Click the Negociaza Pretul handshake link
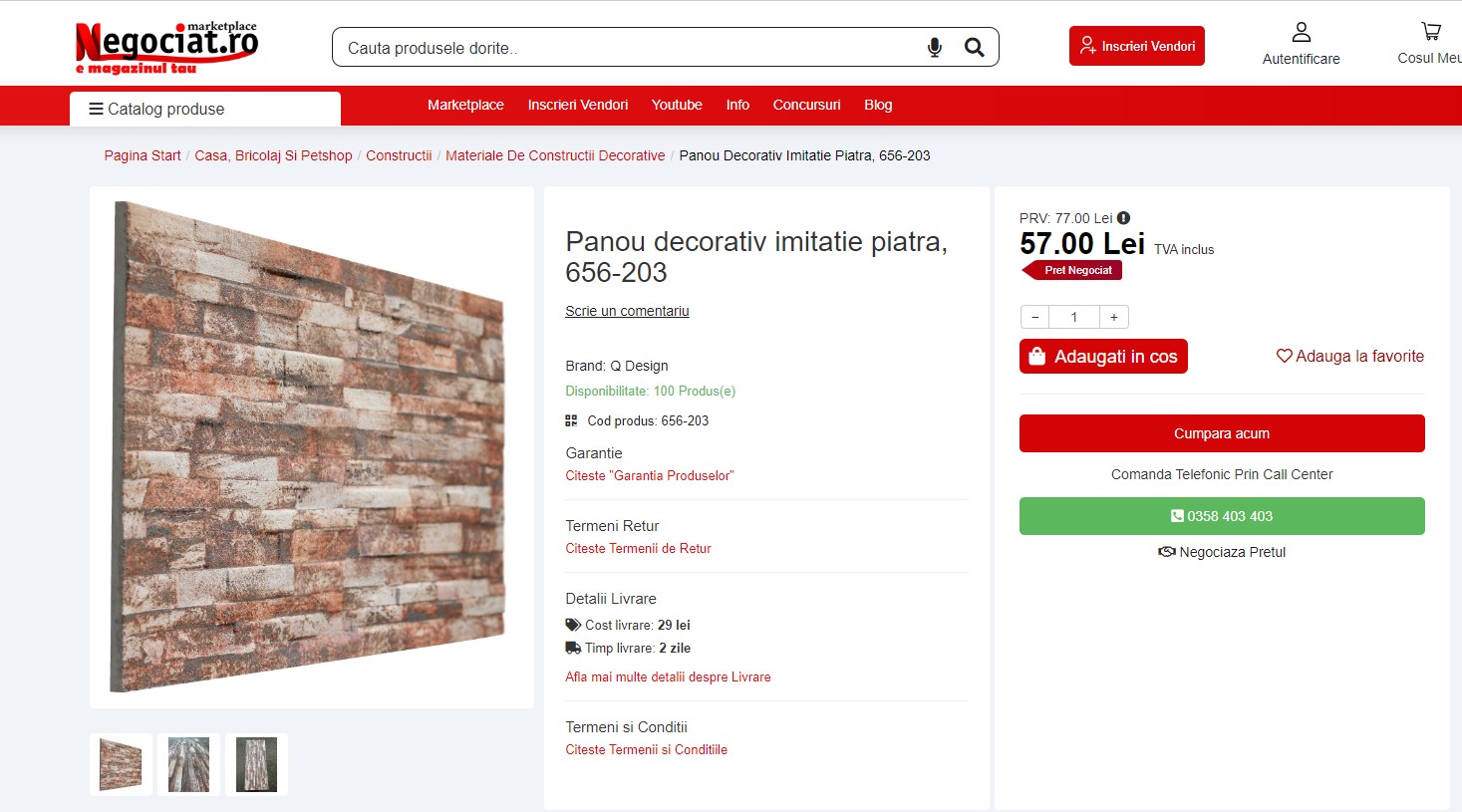 (1222, 552)
